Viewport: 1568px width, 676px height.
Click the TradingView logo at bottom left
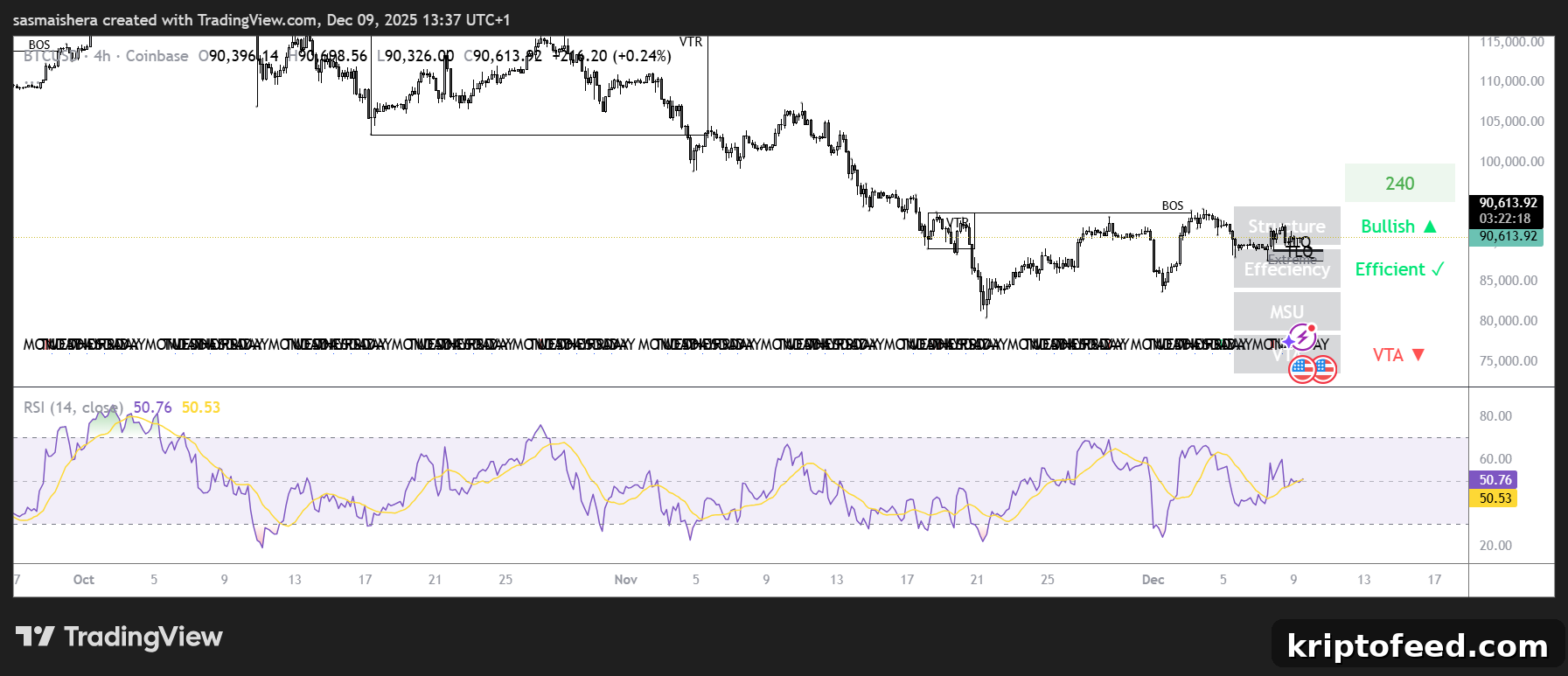119,637
